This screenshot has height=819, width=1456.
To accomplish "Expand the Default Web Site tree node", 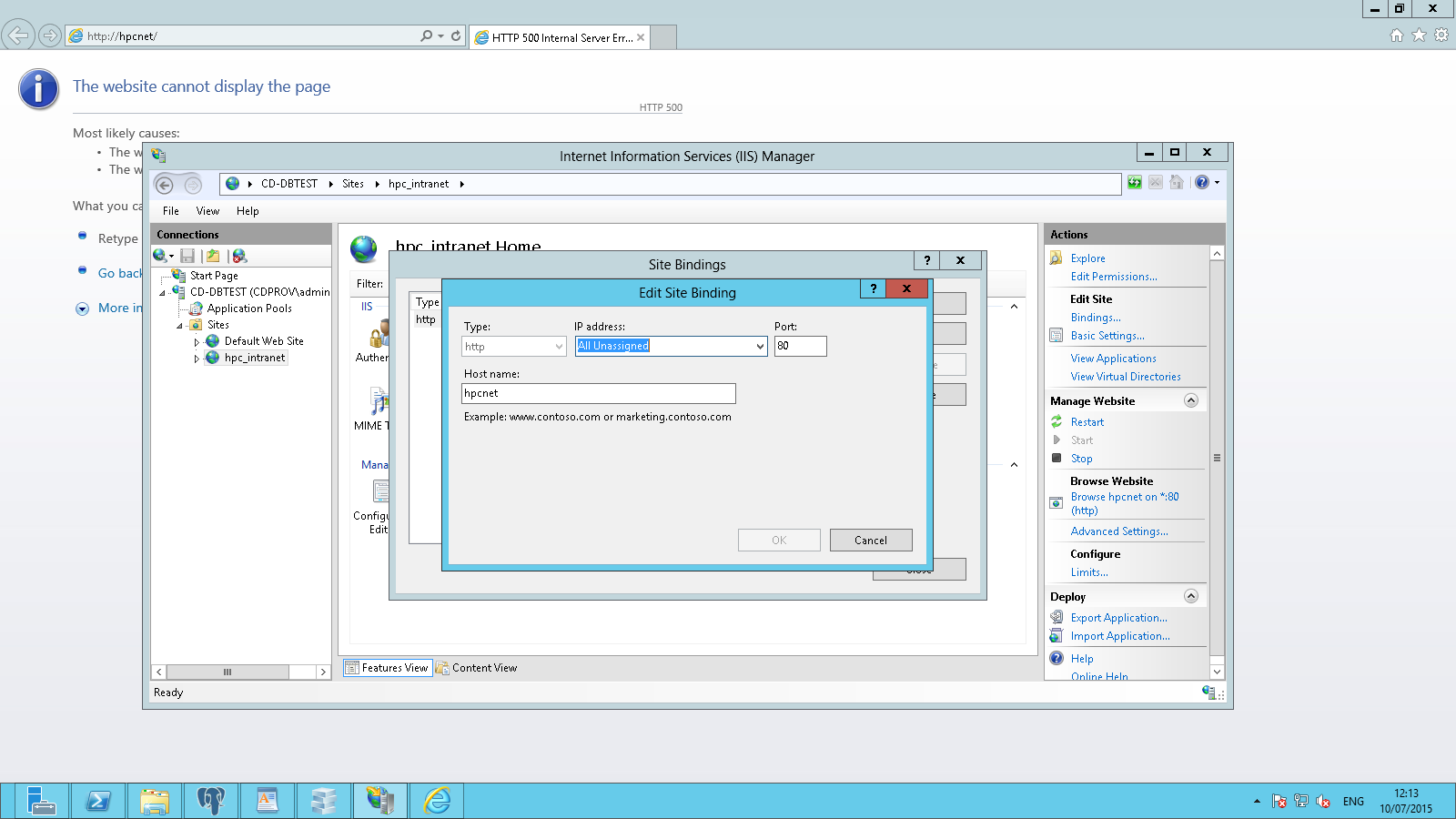I will pyautogui.click(x=197, y=342).
